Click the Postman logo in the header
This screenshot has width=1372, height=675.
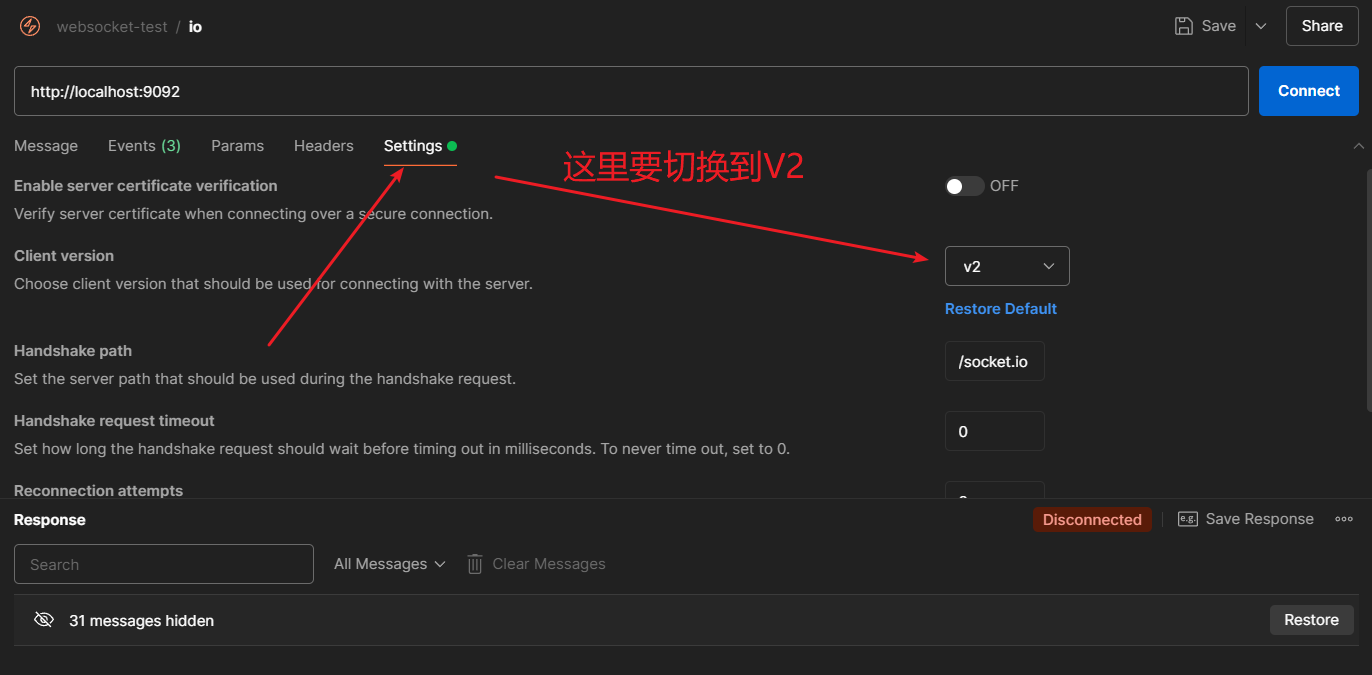28,26
